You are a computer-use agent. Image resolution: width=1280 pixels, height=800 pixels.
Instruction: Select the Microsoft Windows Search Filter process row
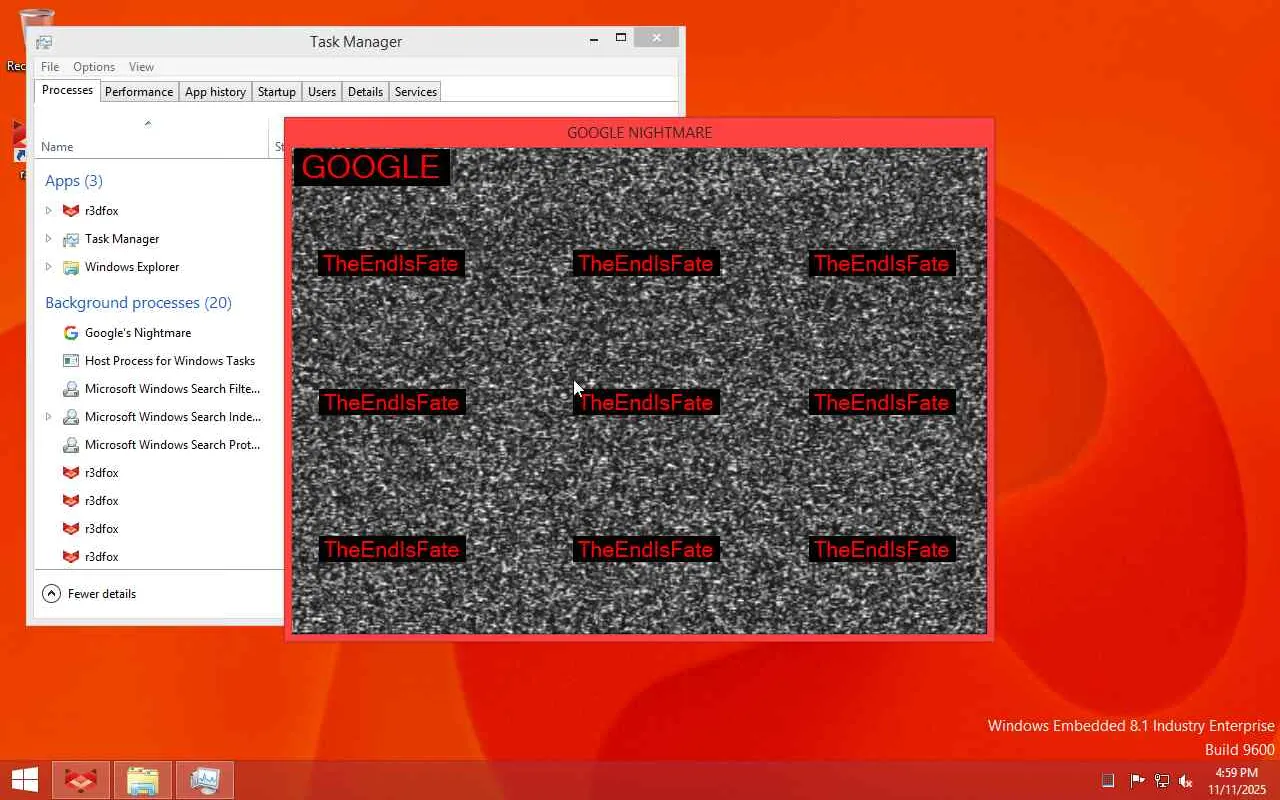coord(160,389)
